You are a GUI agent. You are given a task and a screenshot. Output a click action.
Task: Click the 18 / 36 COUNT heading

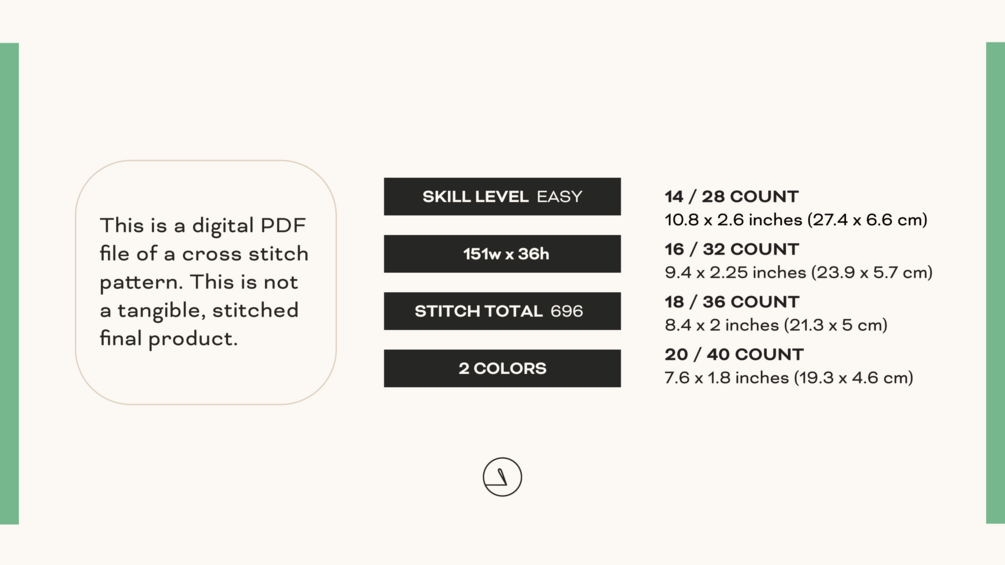pos(732,302)
